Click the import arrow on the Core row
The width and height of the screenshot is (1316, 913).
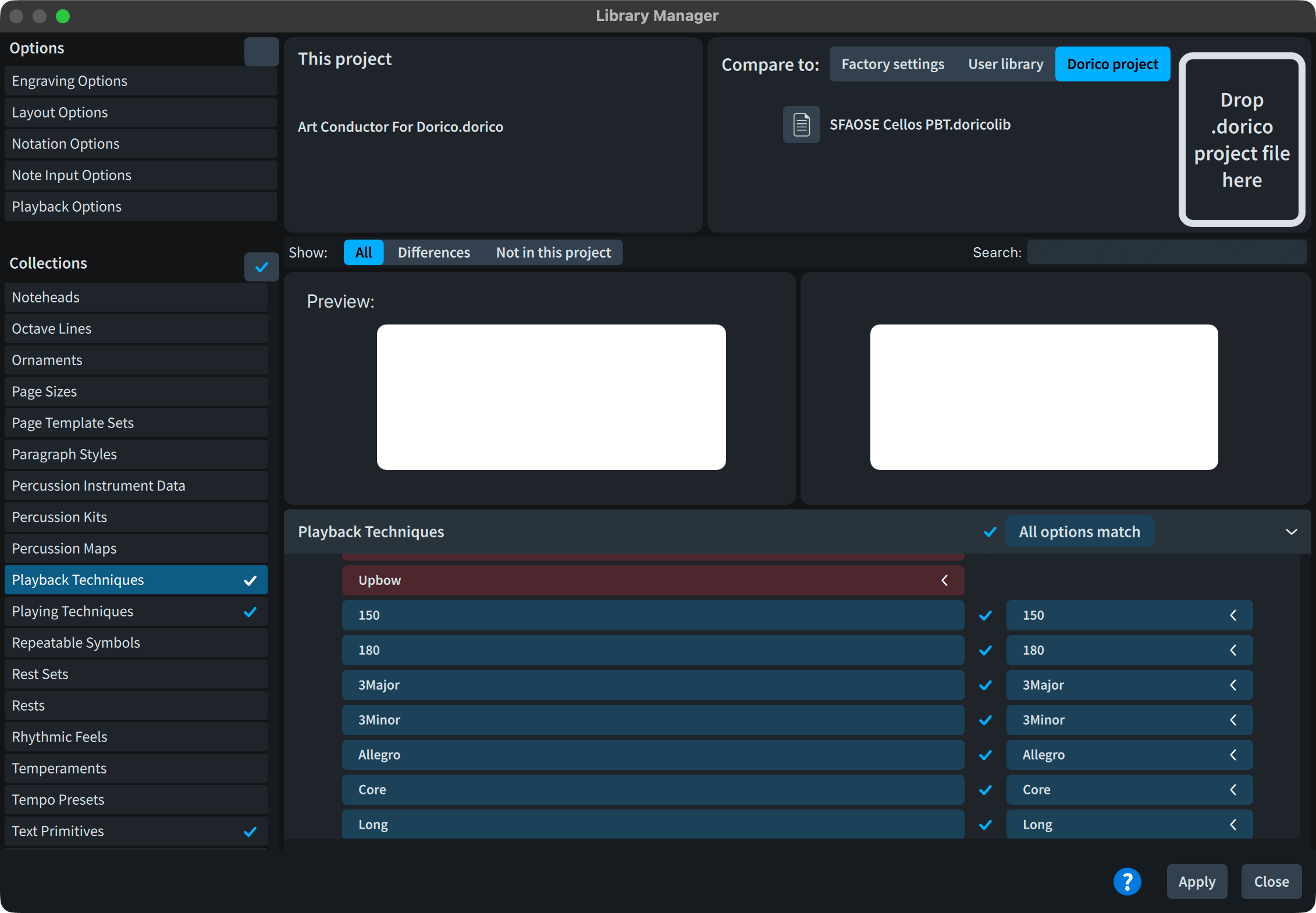coord(1233,790)
